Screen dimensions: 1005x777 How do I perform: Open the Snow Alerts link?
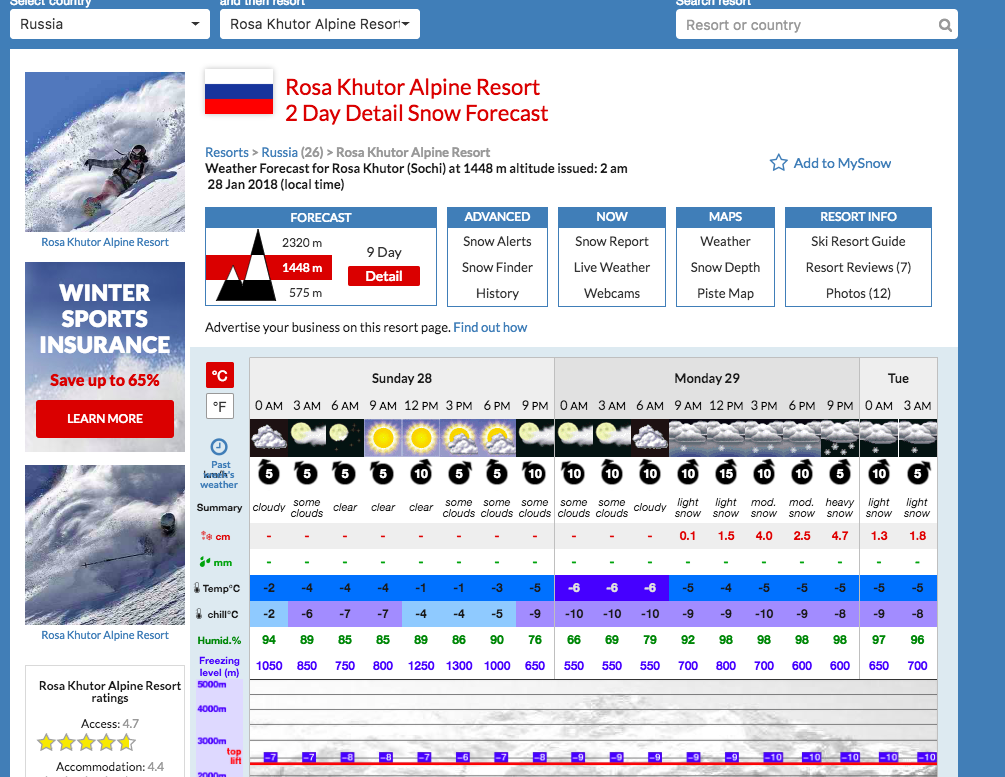(497, 241)
